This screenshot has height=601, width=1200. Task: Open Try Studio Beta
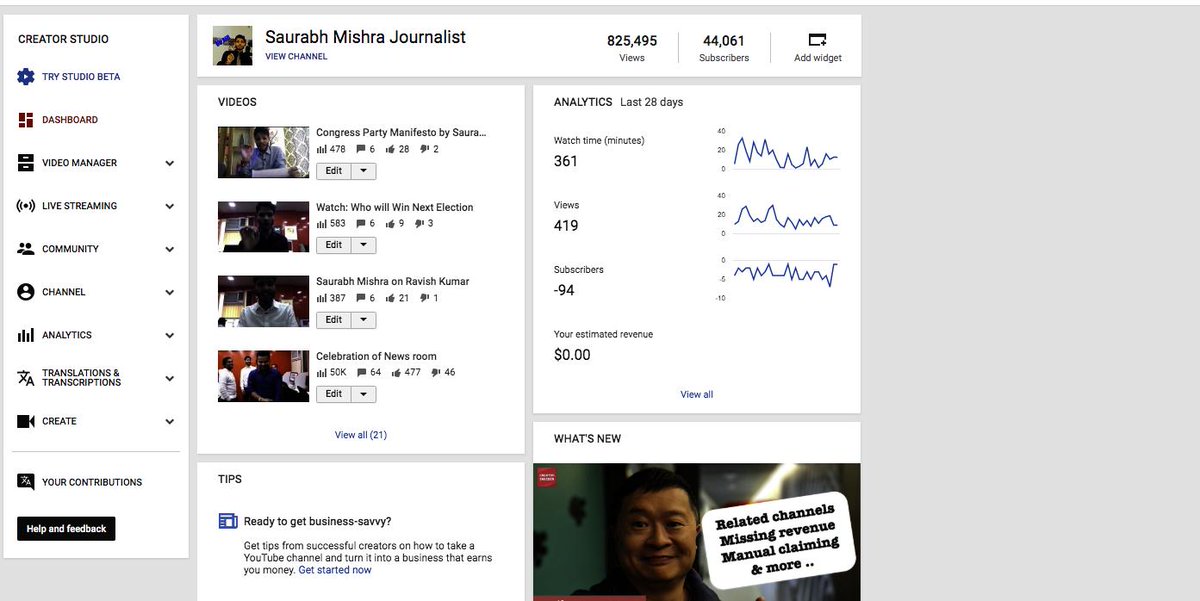[x=81, y=77]
